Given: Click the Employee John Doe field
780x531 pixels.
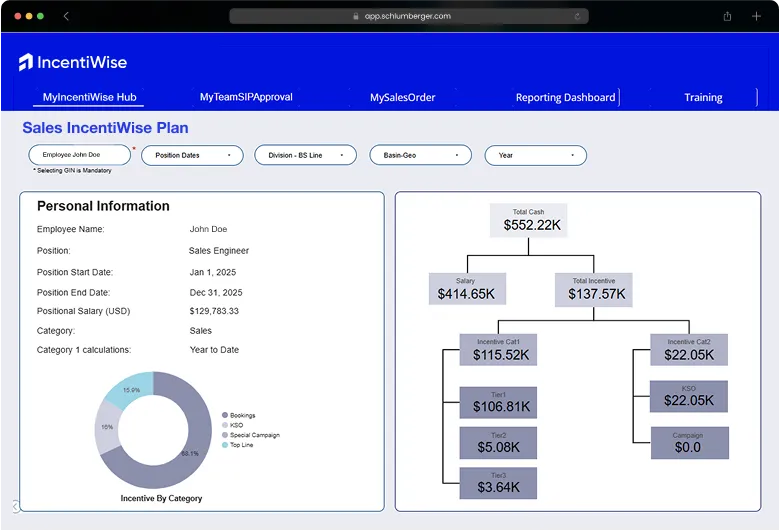Looking at the screenshot, I should [80, 155].
